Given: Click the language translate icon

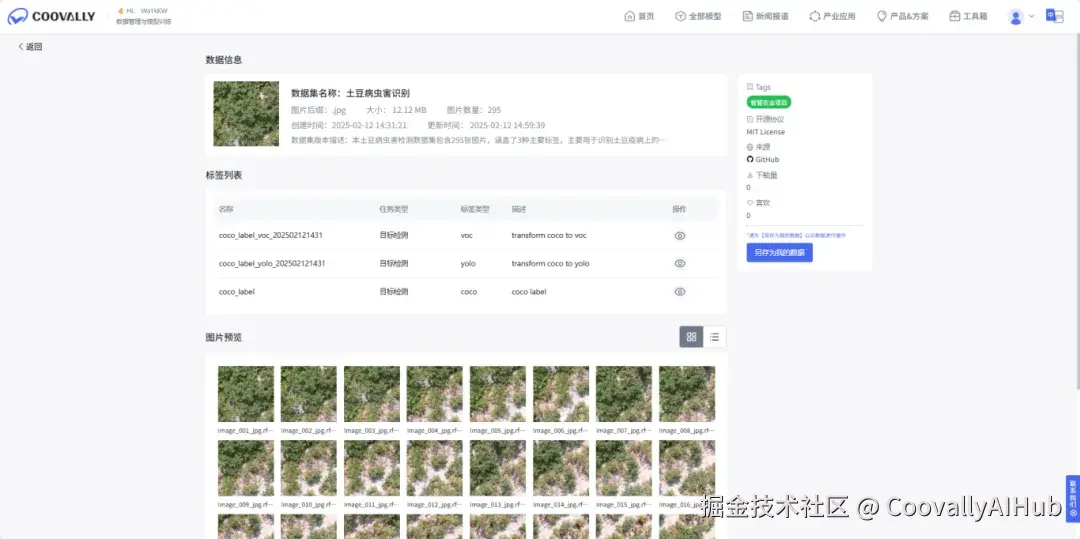Looking at the screenshot, I should pyautogui.click(x=1054, y=16).
